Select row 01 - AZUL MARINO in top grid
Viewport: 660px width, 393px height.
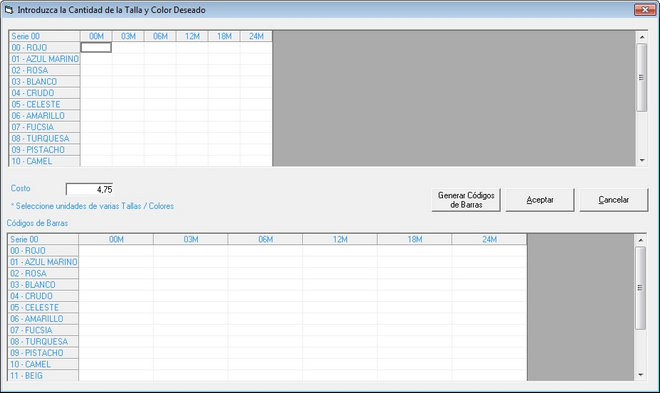point(44,59)
